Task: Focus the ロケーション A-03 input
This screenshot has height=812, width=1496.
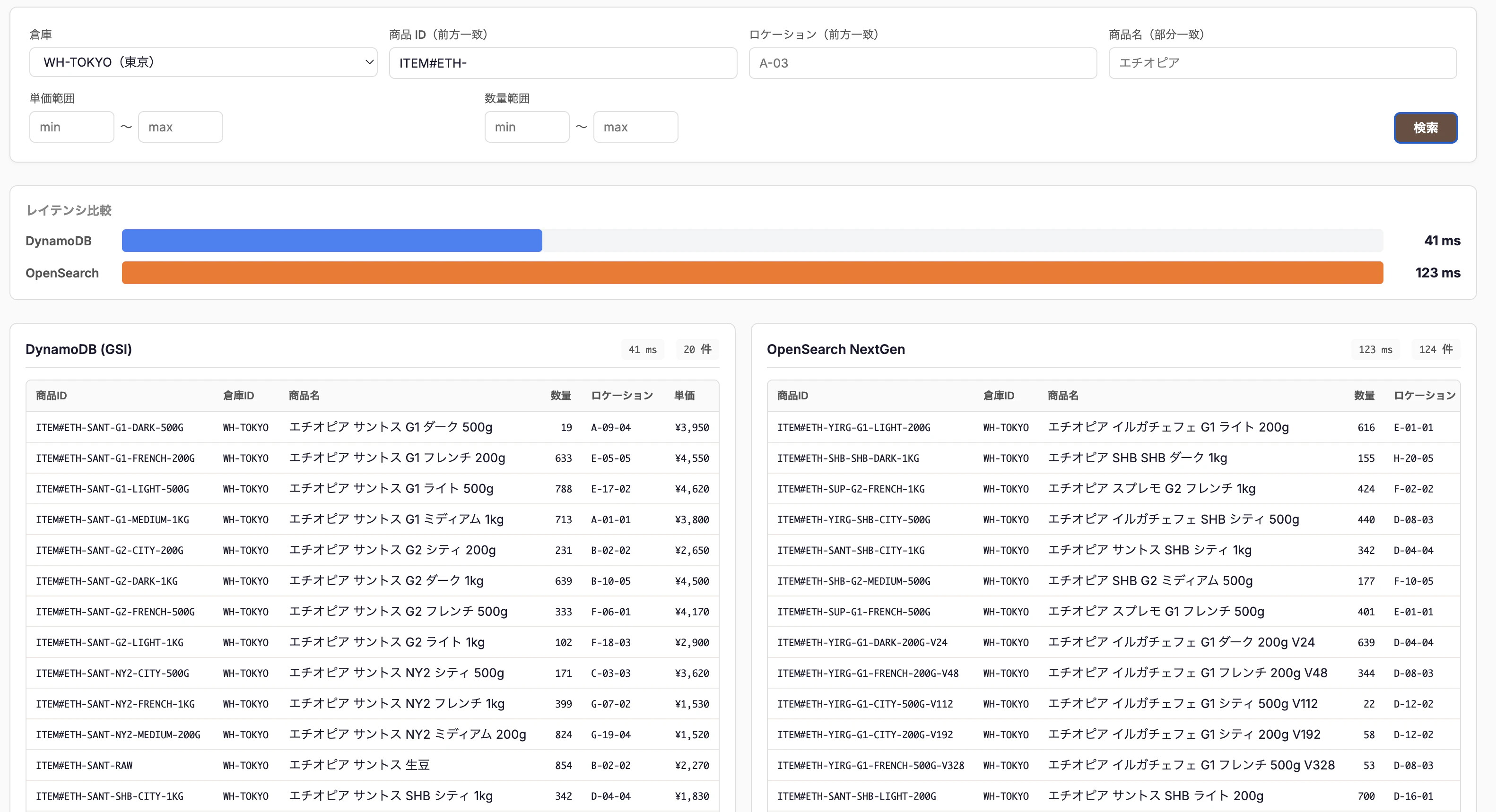Action: [922, 63]
